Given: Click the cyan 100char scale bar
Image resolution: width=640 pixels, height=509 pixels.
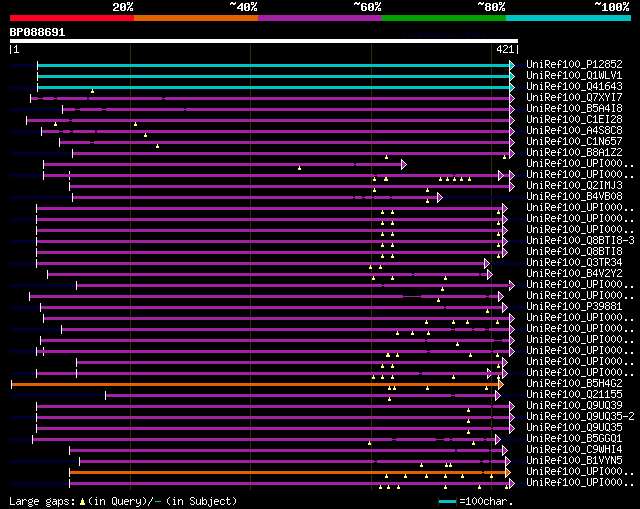Looking at the screenshot, I should (447, 501).
